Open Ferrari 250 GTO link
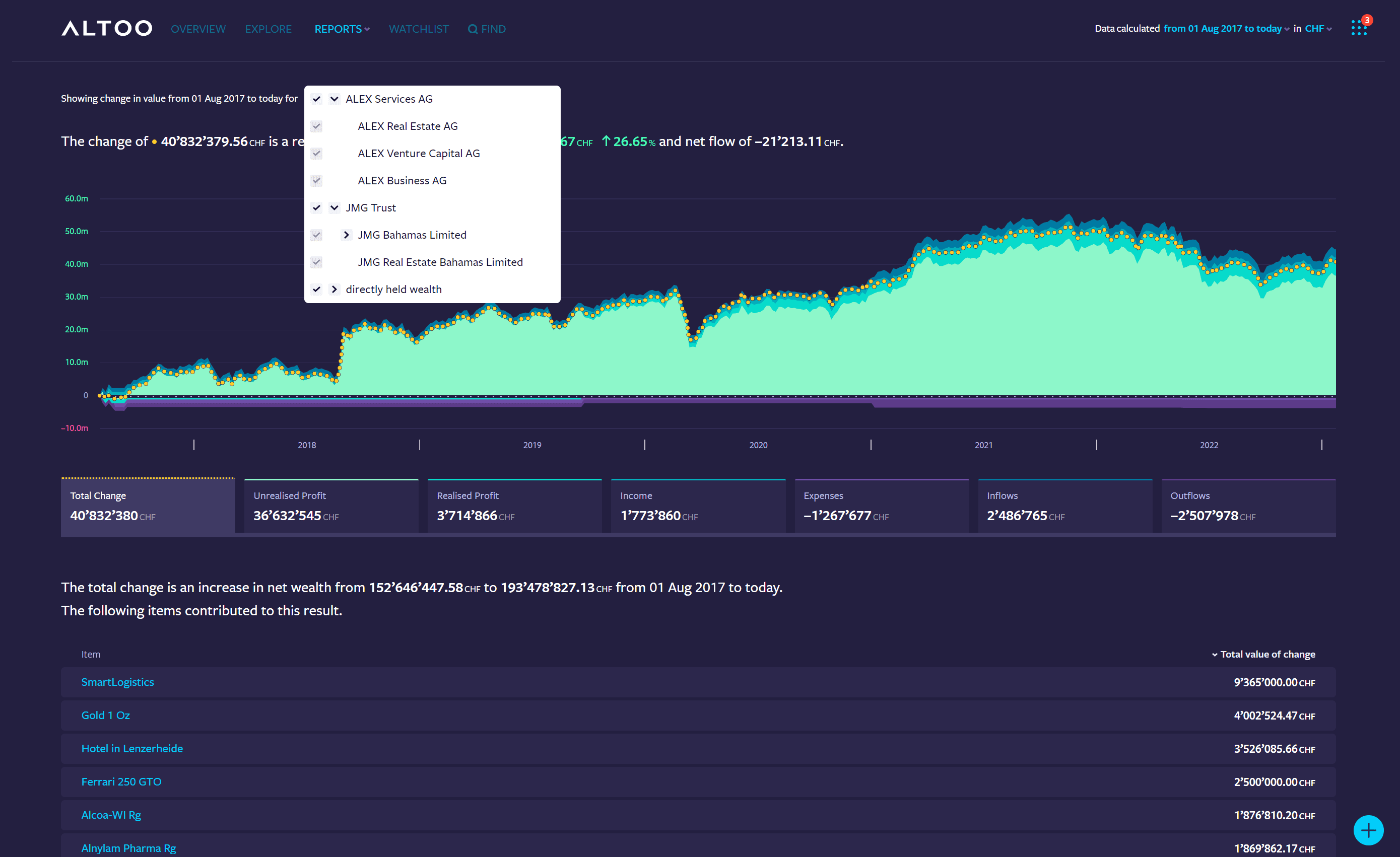 point(121,781)
